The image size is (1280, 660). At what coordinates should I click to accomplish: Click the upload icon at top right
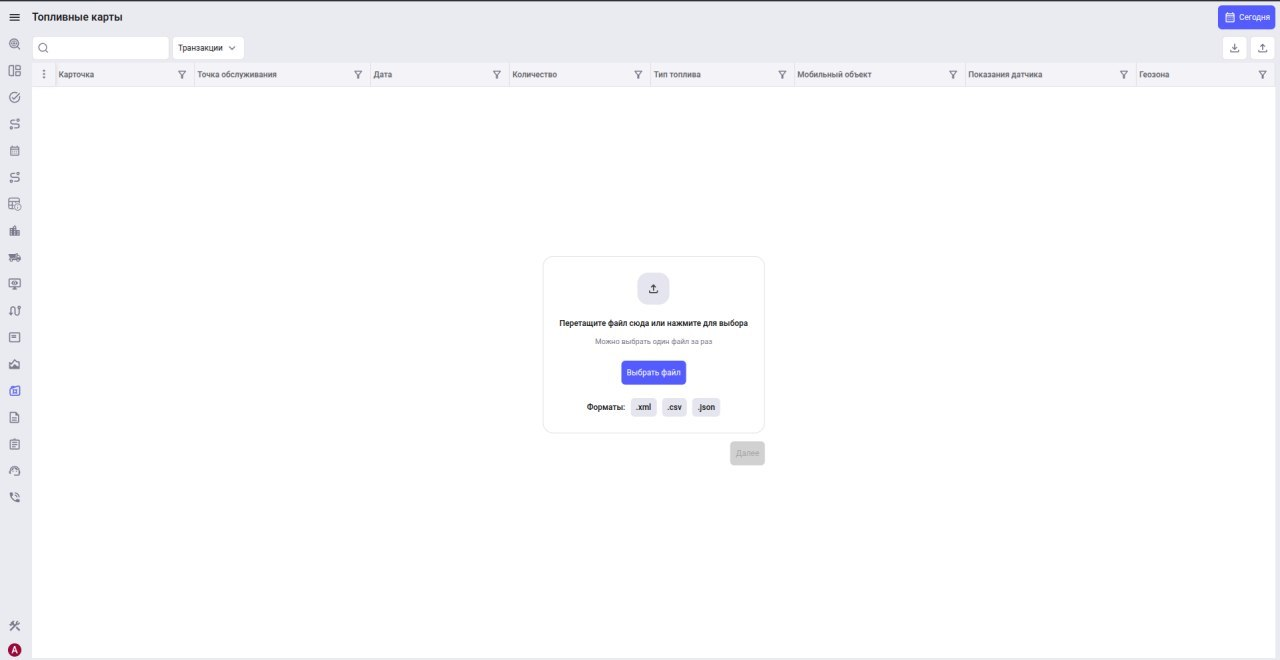pos(1263,48)
